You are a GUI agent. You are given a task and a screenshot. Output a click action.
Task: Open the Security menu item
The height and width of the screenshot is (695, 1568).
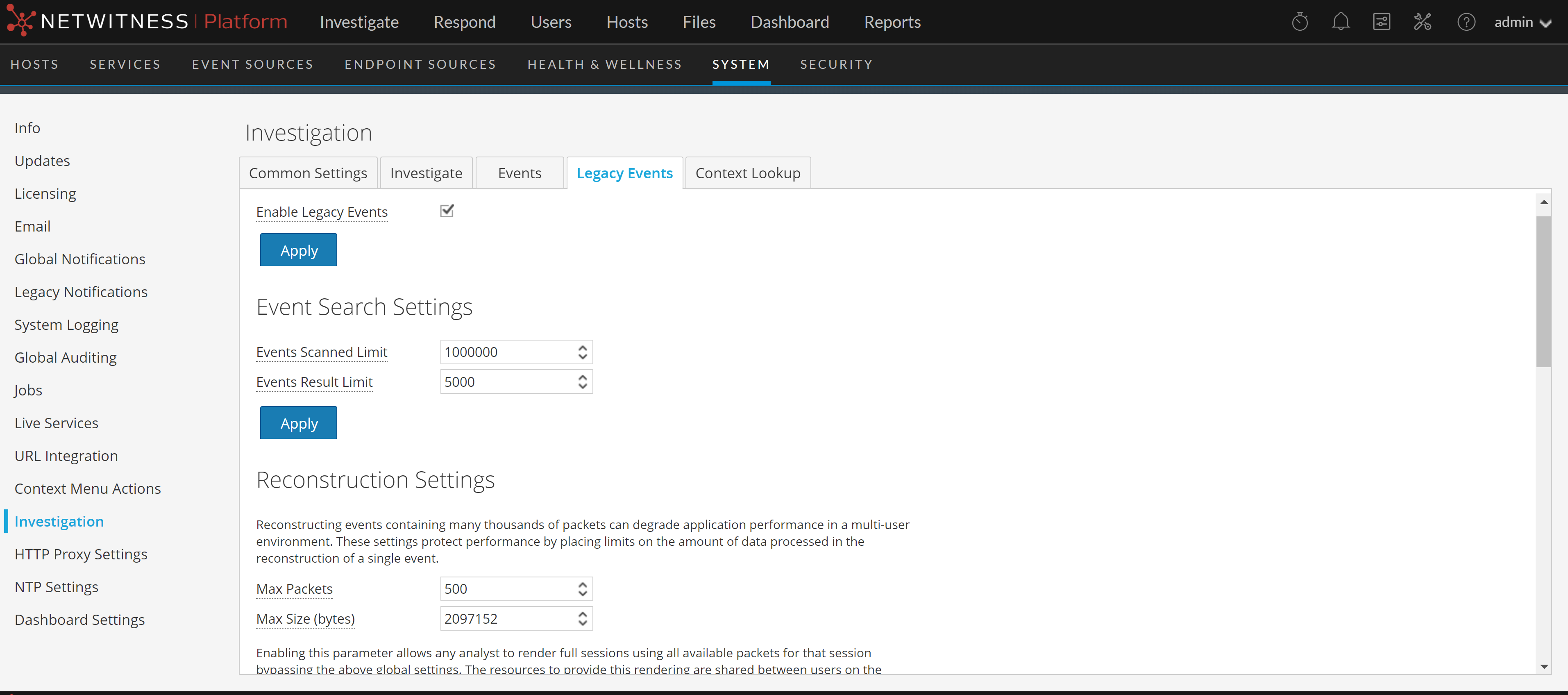pyautogui.click(x=836, y=64)
